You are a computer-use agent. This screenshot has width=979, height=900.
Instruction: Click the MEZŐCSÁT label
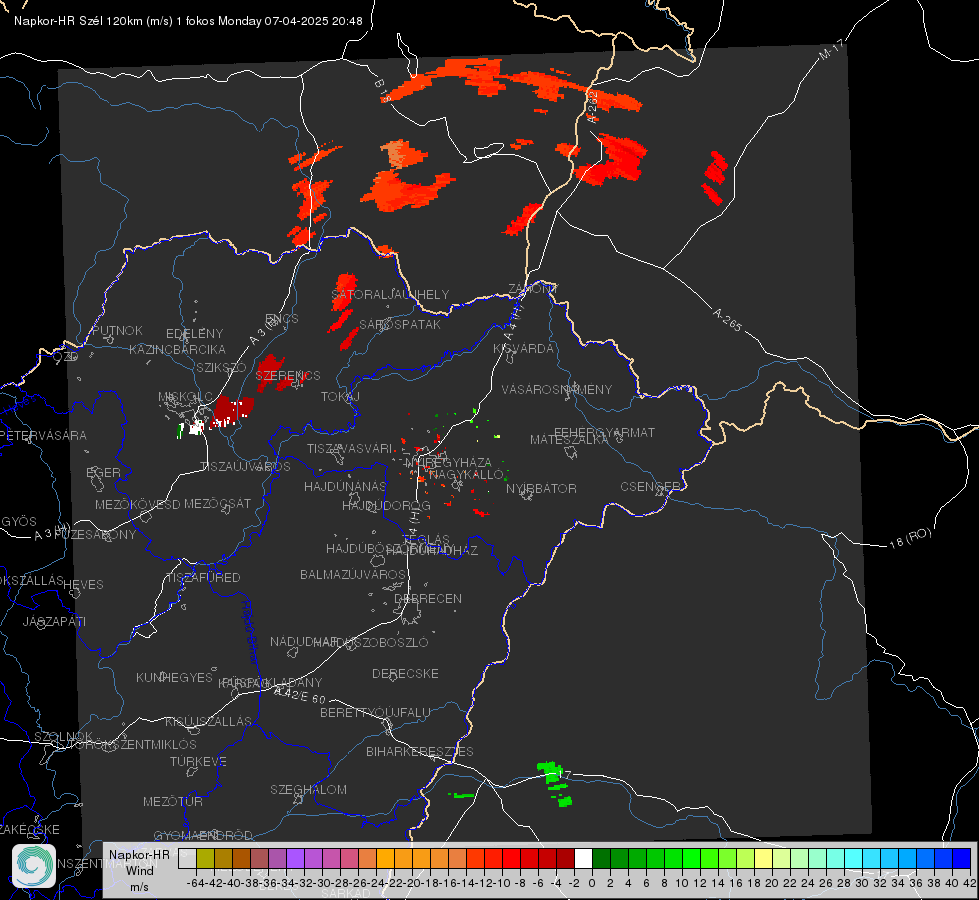point(217,503)
